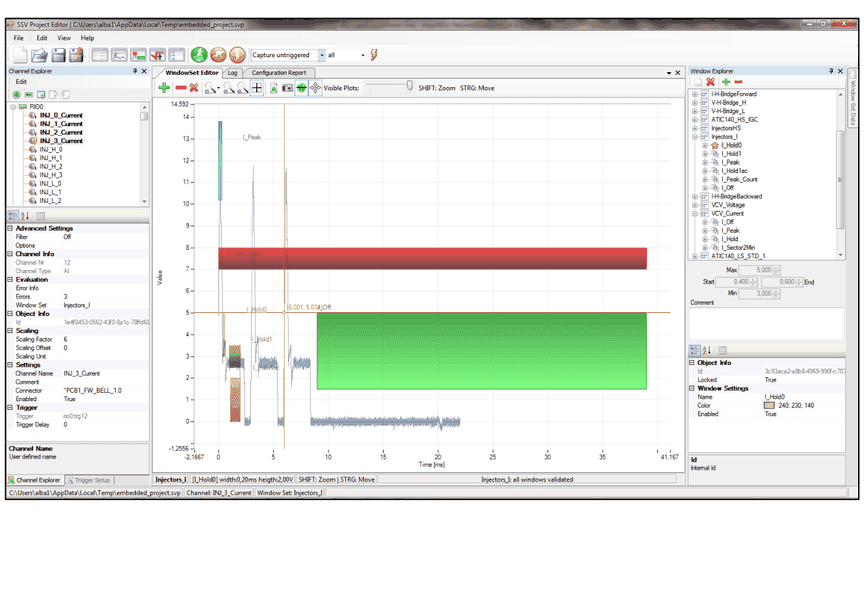Click the Comment text box
864x597 pixels.
766,324
